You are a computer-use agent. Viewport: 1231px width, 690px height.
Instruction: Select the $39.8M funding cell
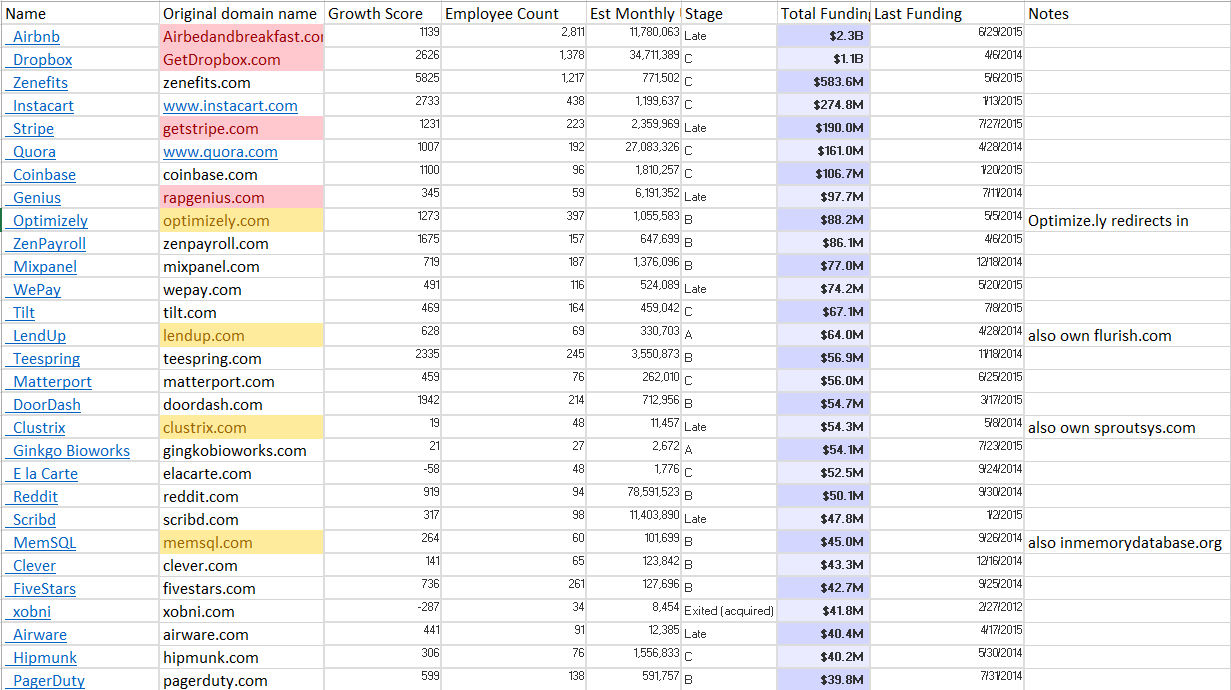point(824,681)
